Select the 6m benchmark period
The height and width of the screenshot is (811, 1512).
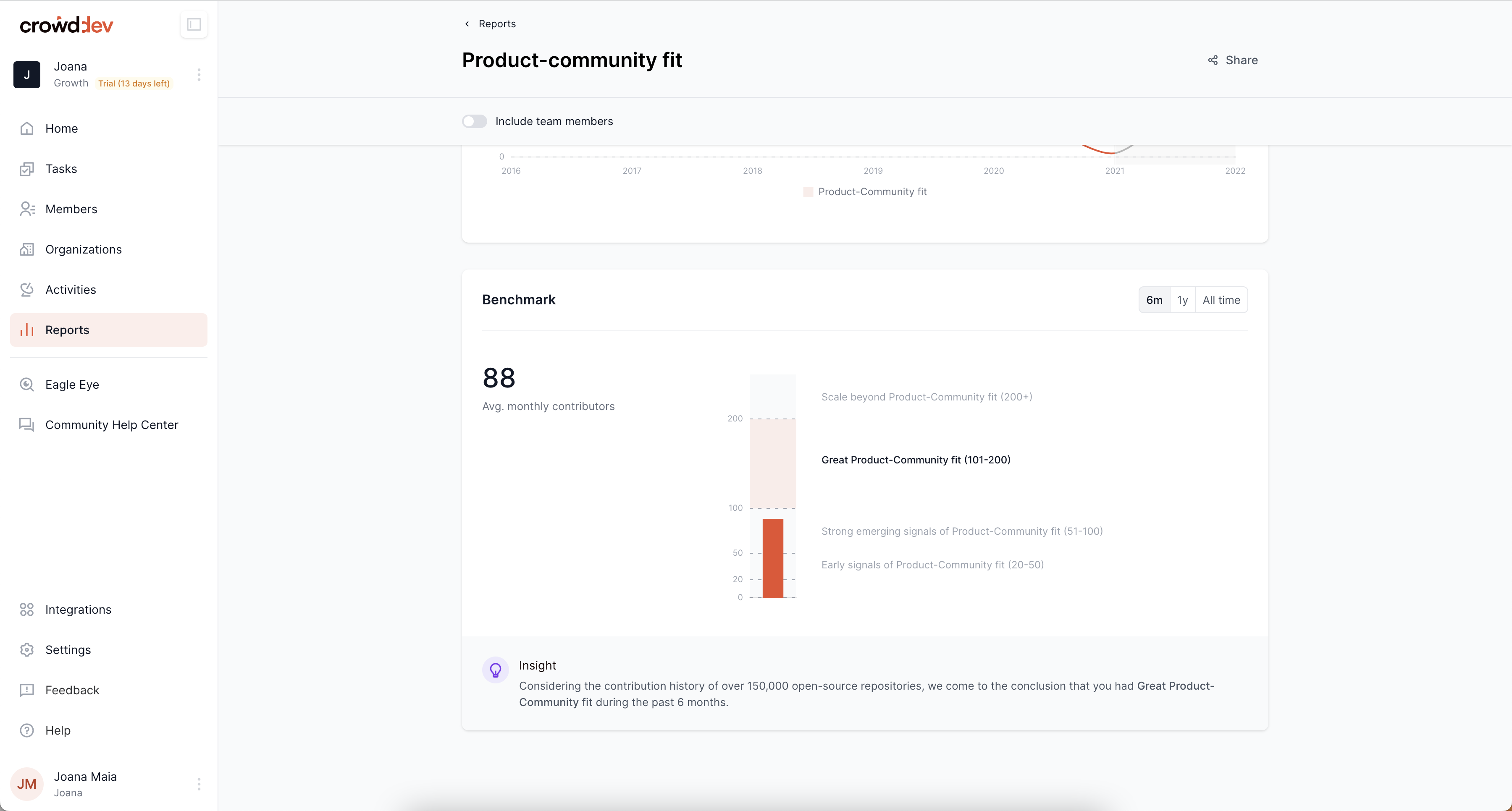(1154, 300)
